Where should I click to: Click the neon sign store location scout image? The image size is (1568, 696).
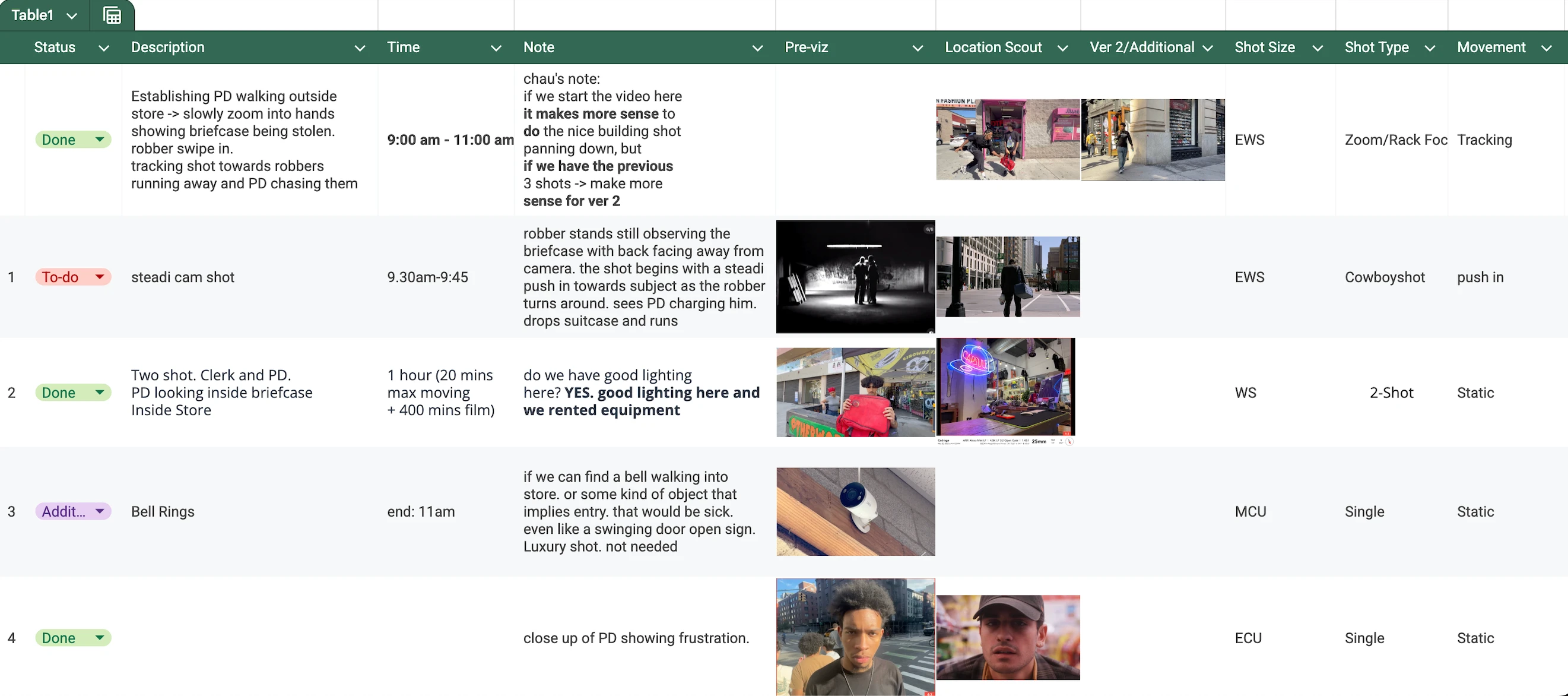(x=1005, y=388)
